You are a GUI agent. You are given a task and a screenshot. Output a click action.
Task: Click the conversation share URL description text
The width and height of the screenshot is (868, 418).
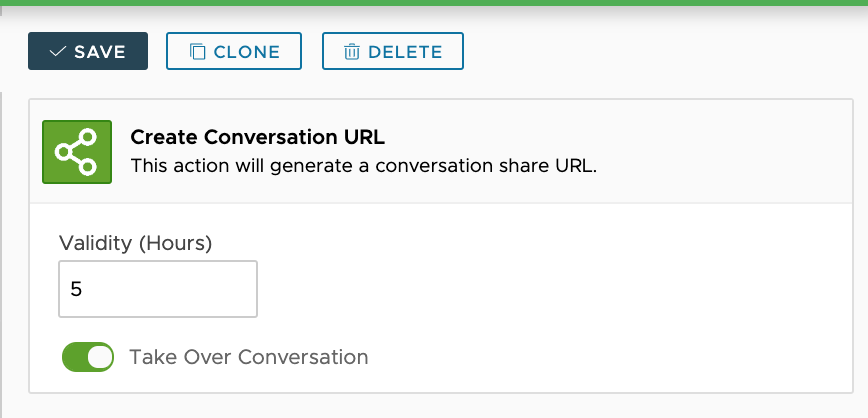(363, 166)
